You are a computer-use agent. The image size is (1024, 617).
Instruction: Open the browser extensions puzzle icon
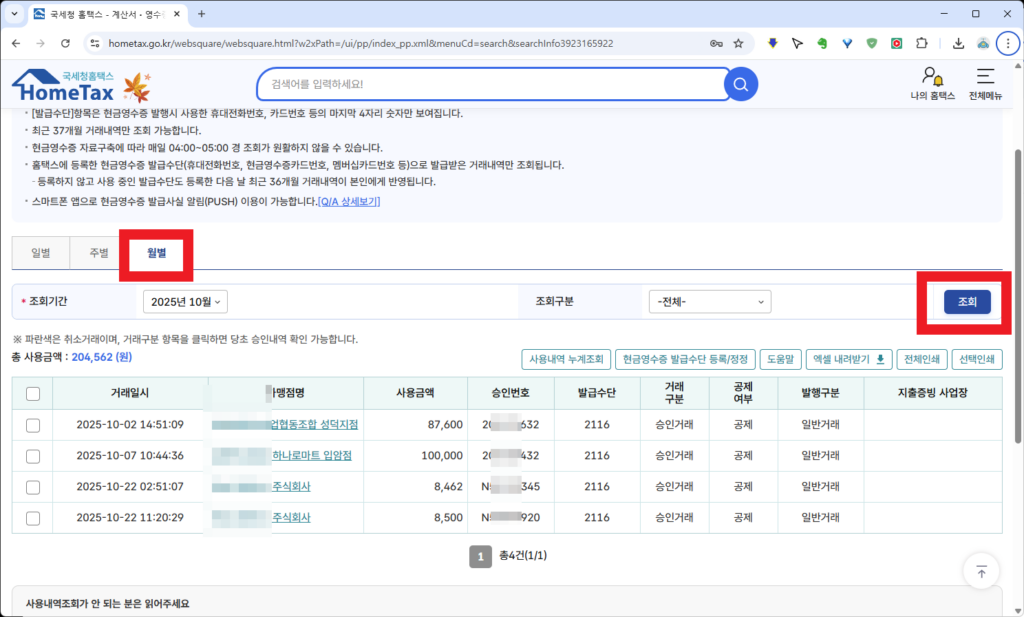(x=921, y=44)
